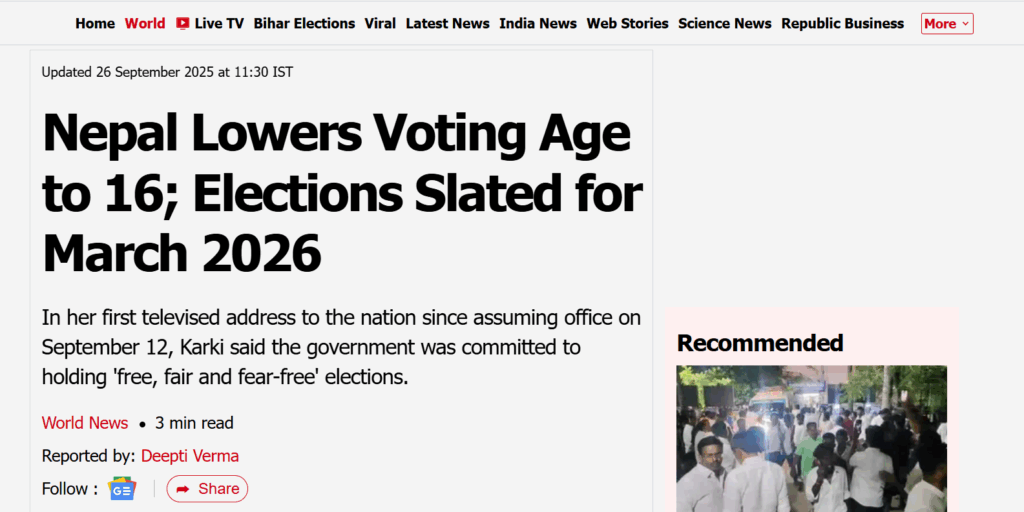Image resolution: width=1024 pixels, height=512 pixels.
Task: Expand the More dropdown menu
Action: pos(946,24)
